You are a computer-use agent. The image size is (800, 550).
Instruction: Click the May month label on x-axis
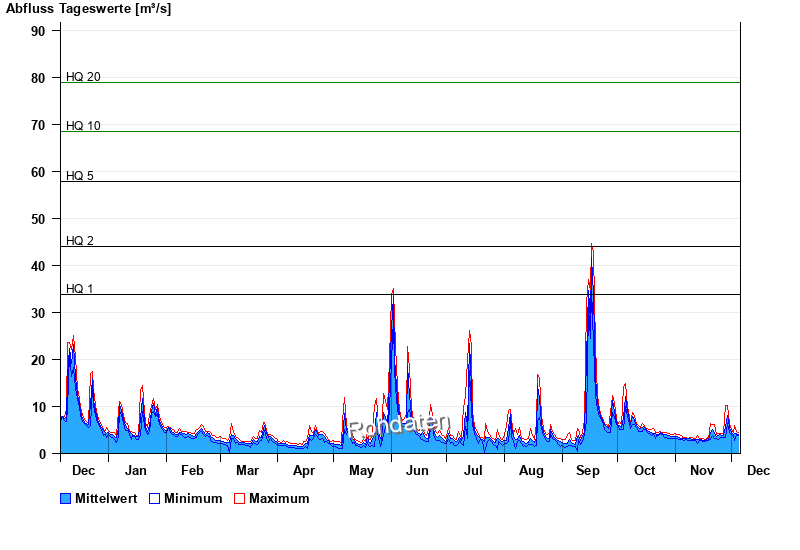tap(361, 471)
